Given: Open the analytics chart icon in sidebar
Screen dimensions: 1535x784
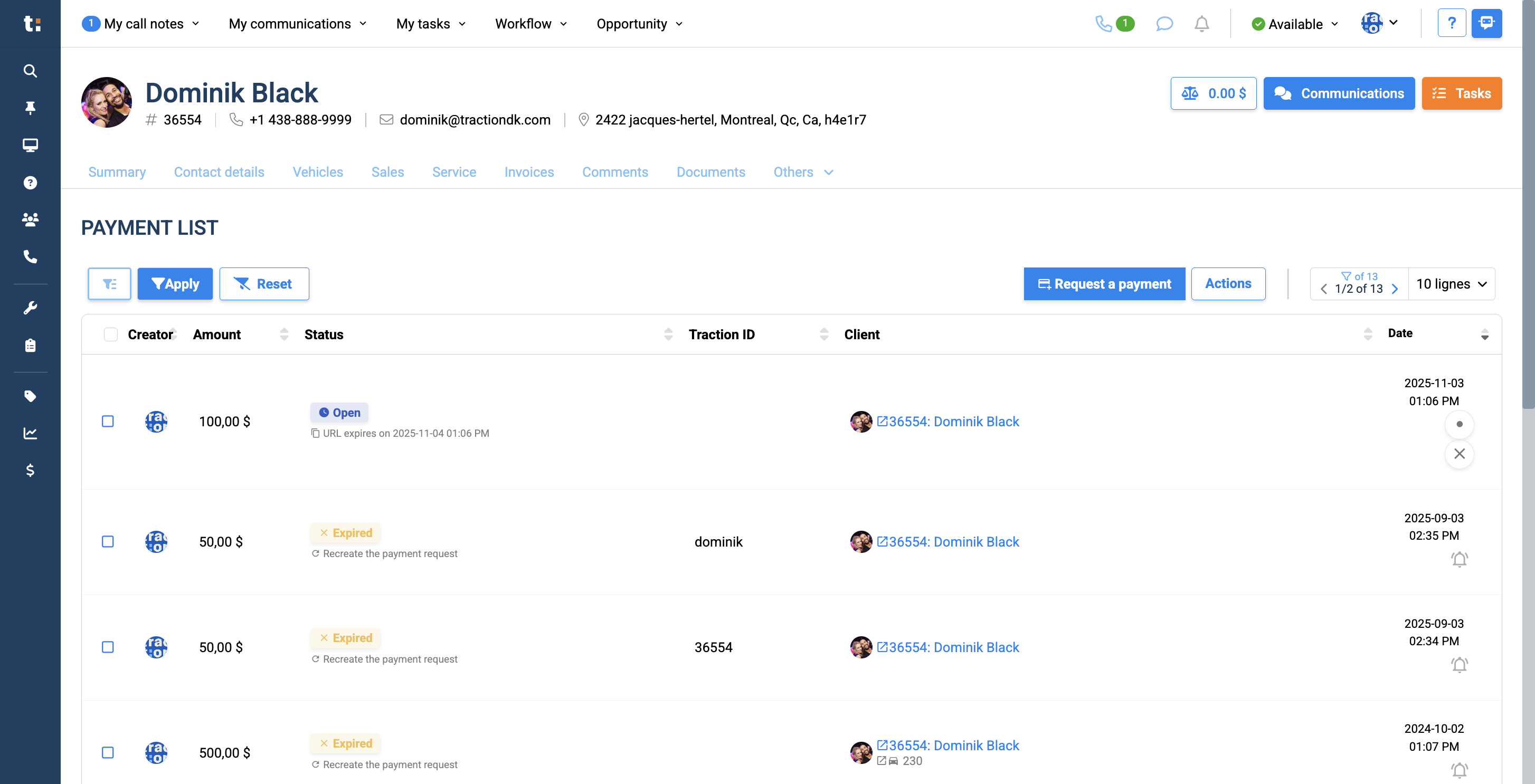Looking at the screenshot, I should (x=30, y=433).
